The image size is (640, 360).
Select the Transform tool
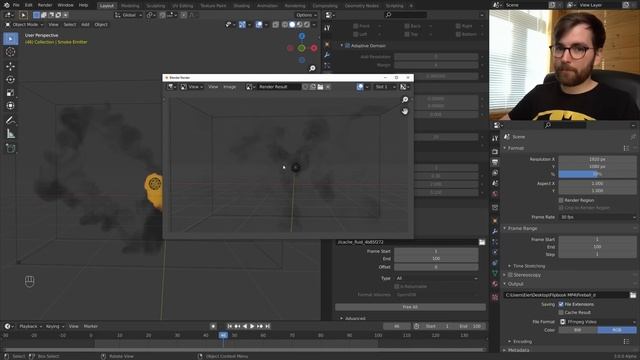pos(11,106)
